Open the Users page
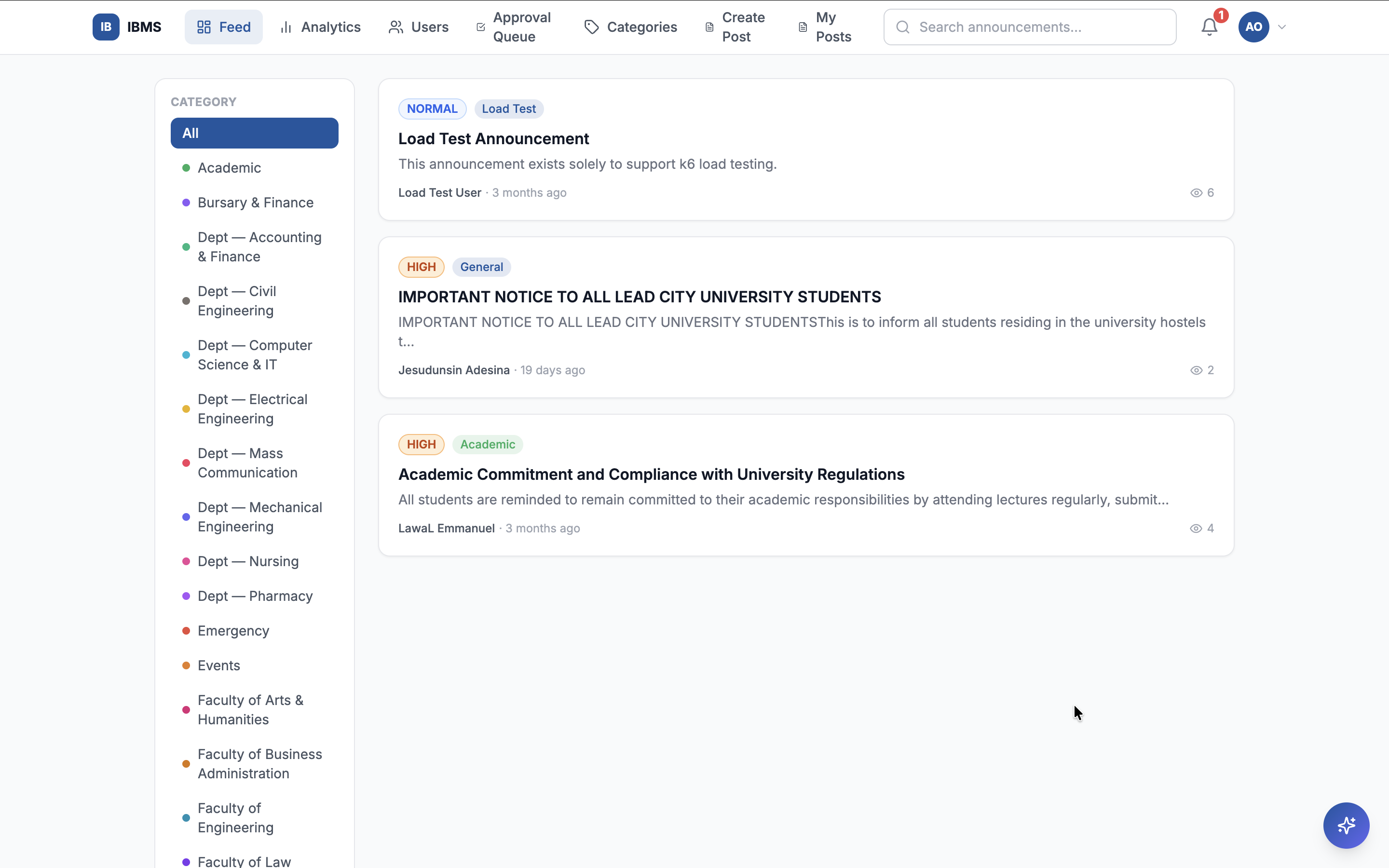Screen dimensions: 1389x868 pyautogui.click(x=419, y=27)
